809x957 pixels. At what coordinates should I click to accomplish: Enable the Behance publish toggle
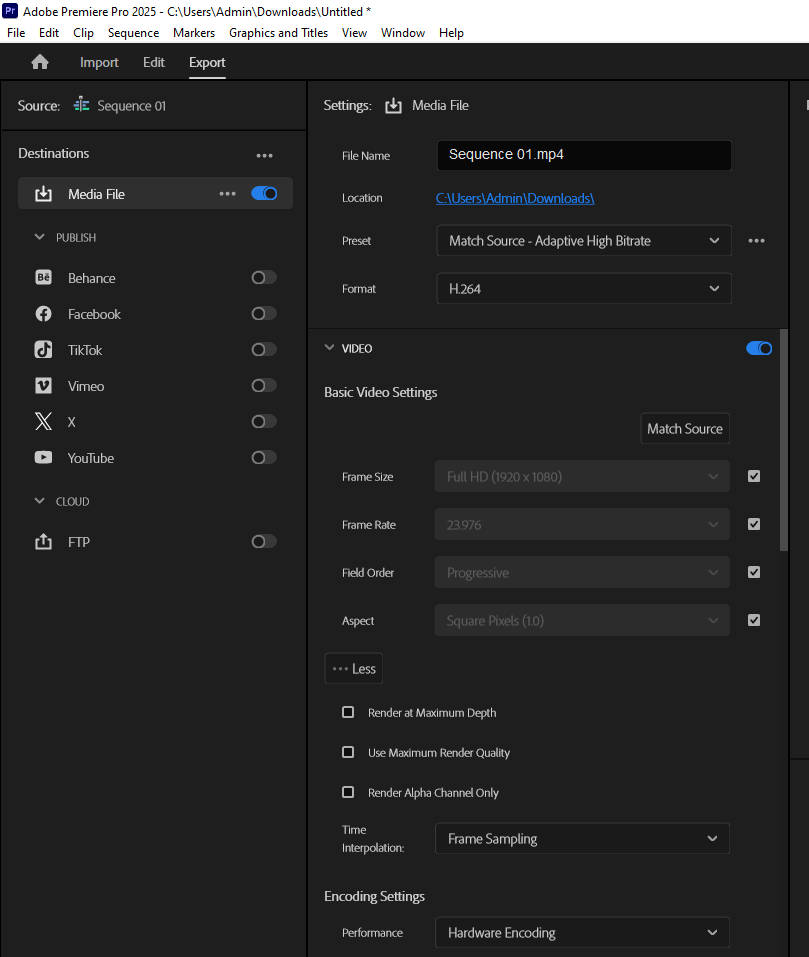[264, 278]
